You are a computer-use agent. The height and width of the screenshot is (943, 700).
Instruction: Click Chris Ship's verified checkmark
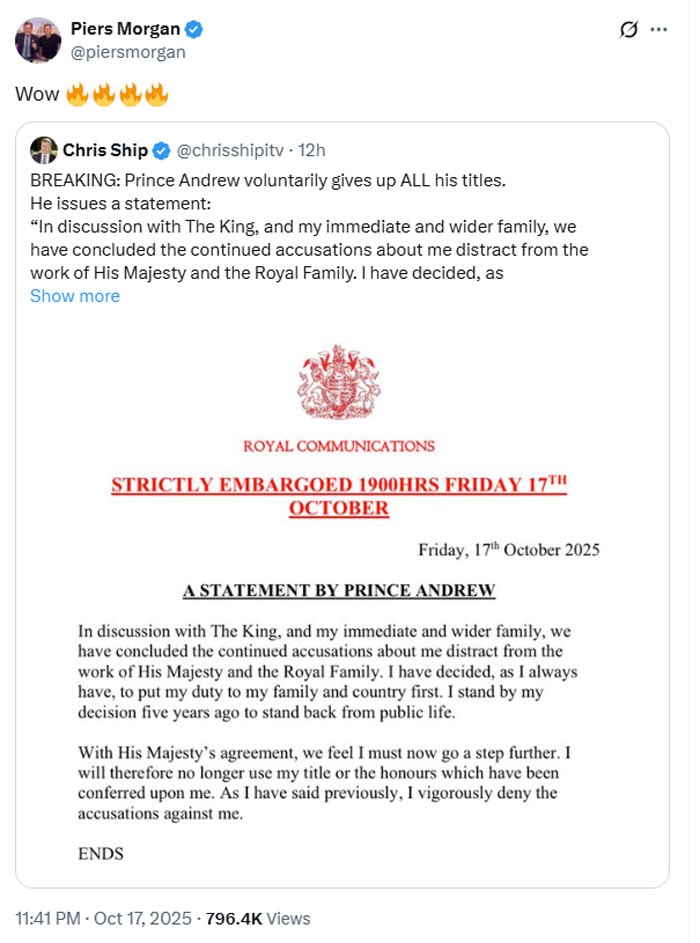[x=161, y=151]
